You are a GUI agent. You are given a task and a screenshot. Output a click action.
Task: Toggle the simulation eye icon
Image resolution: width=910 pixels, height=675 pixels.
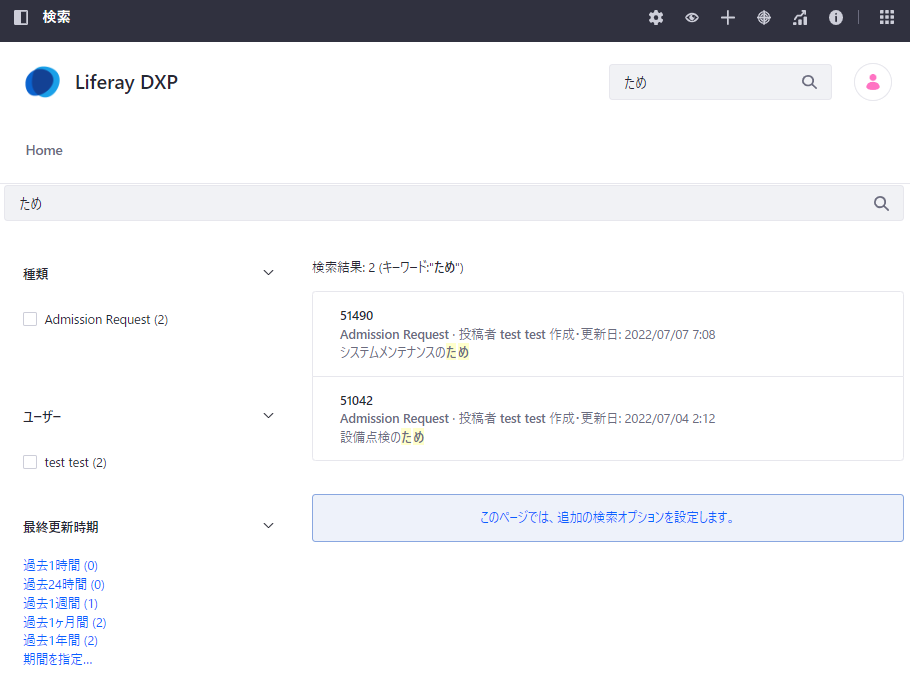pyautogui.click(x=692, y=17)
